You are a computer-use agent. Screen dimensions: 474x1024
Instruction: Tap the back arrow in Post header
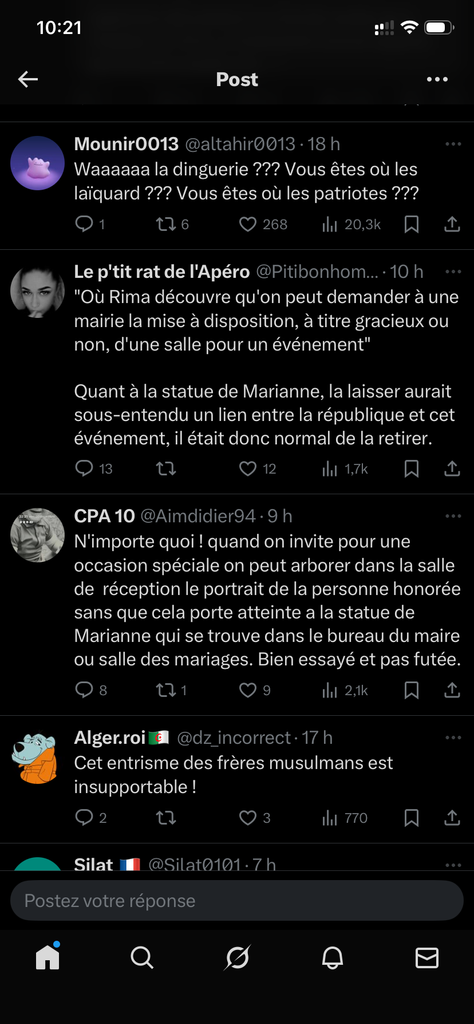28,79
